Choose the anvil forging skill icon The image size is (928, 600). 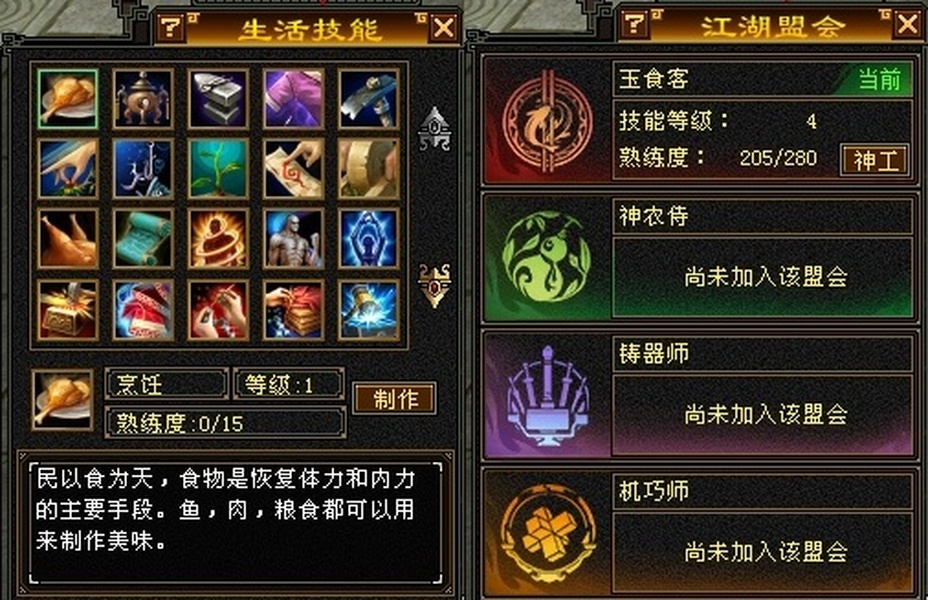click(218, 99)
